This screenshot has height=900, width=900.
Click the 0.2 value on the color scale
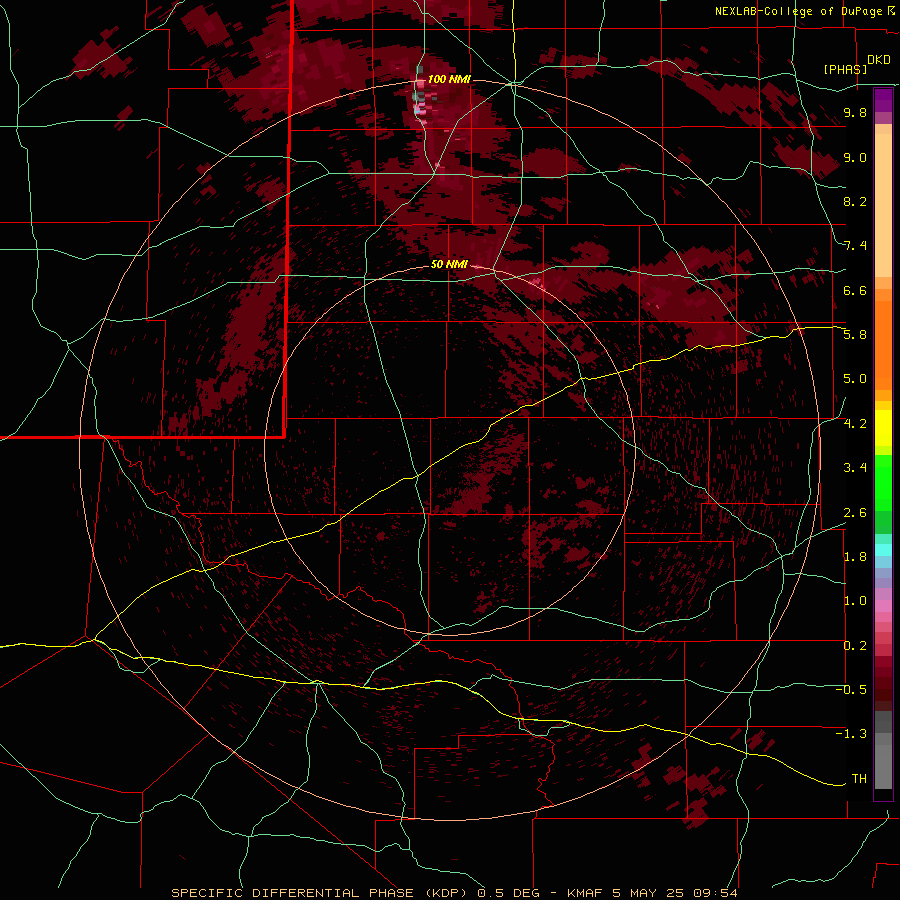(x=855, y=646)
